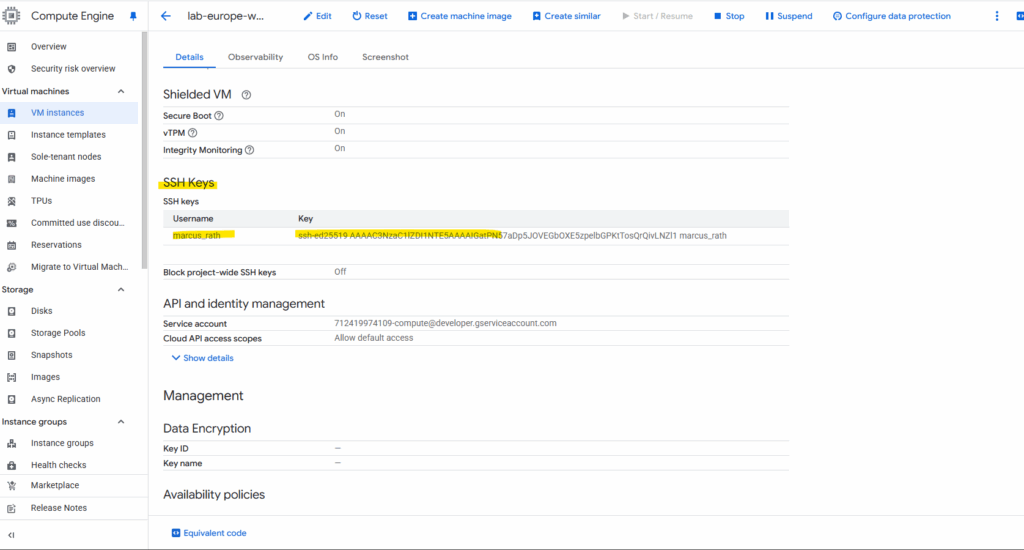The width and height of the screenshot is (1024, 550).
Task: Click the Reset power icon
Action: [357, 16]
